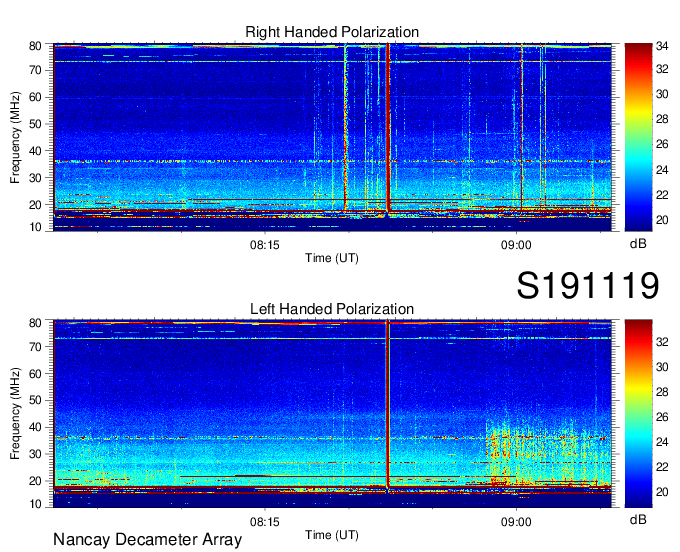Click the dB unit label of right-handed colorbar

click(638, 244)
